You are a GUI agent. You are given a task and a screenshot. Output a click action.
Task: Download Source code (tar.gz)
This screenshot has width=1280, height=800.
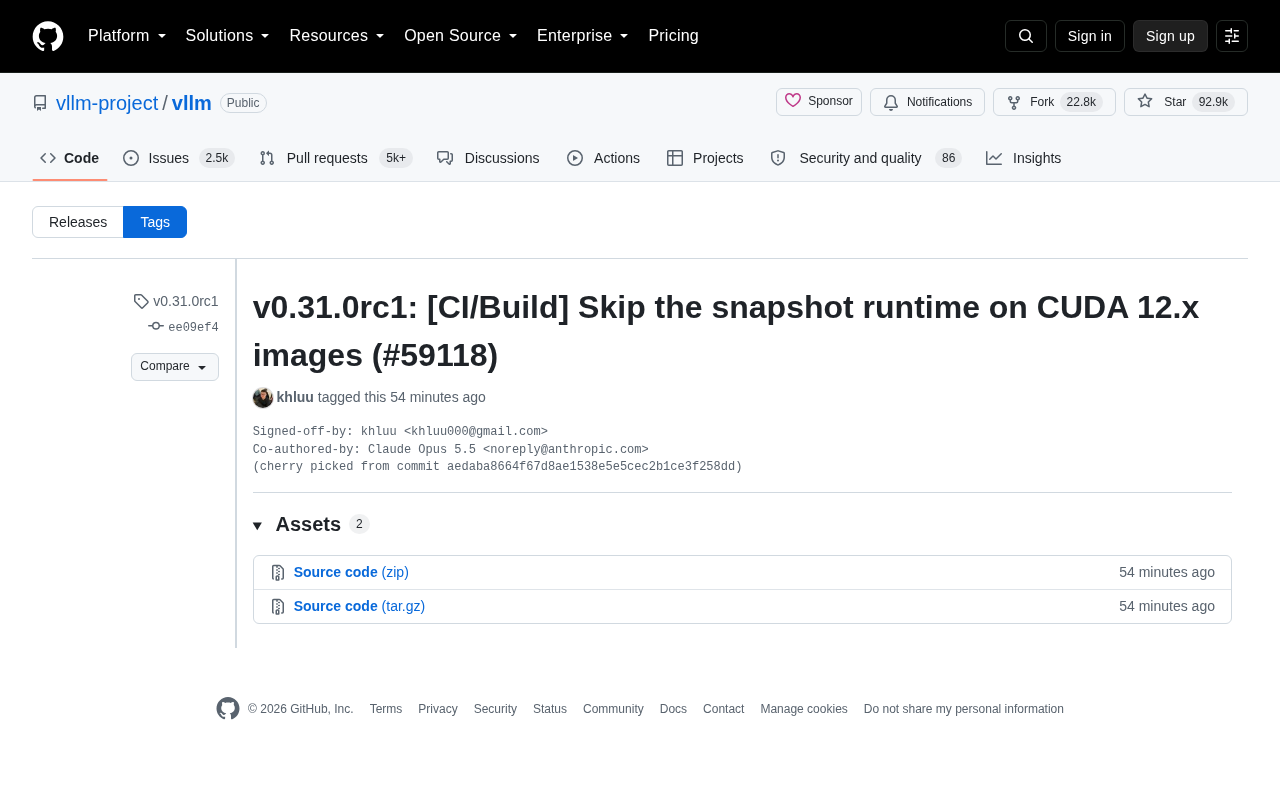click(359, 606)
